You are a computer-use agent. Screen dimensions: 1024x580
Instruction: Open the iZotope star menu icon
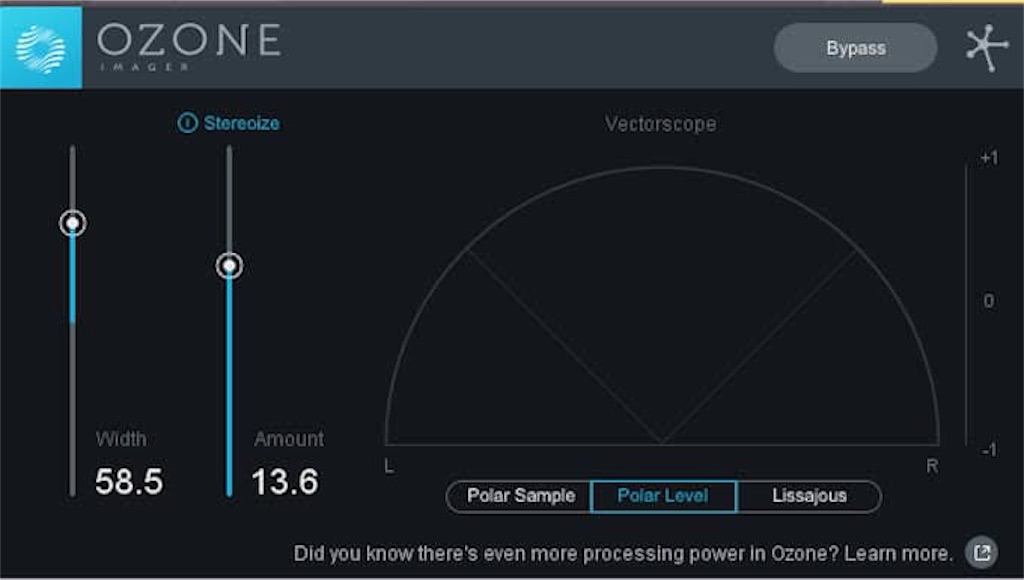pyautogui.click(x=987, y=48)
